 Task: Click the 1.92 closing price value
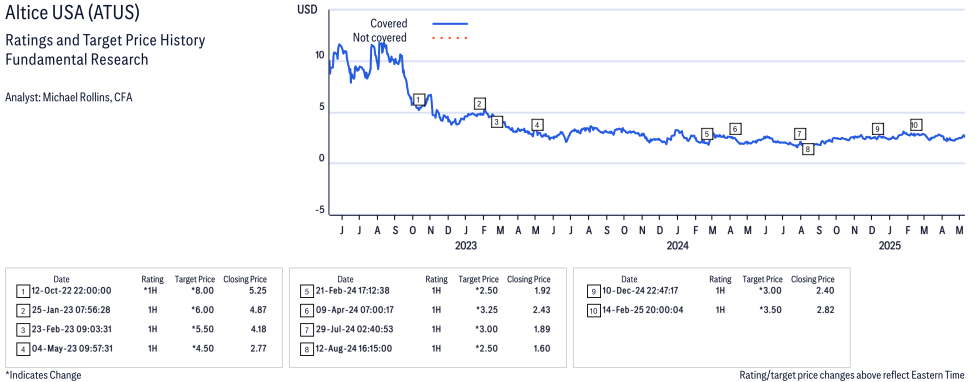pos(541,291)
